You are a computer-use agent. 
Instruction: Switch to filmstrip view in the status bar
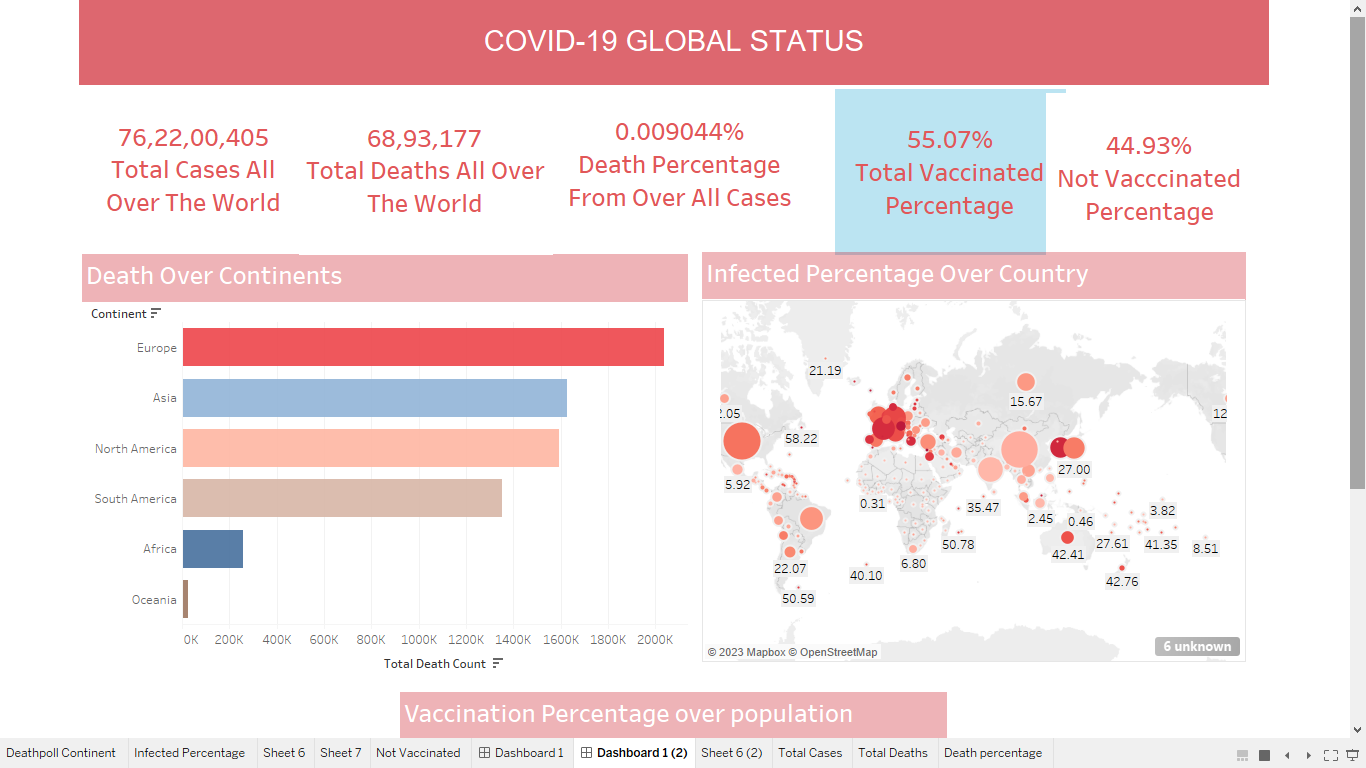coord(1242,755)
